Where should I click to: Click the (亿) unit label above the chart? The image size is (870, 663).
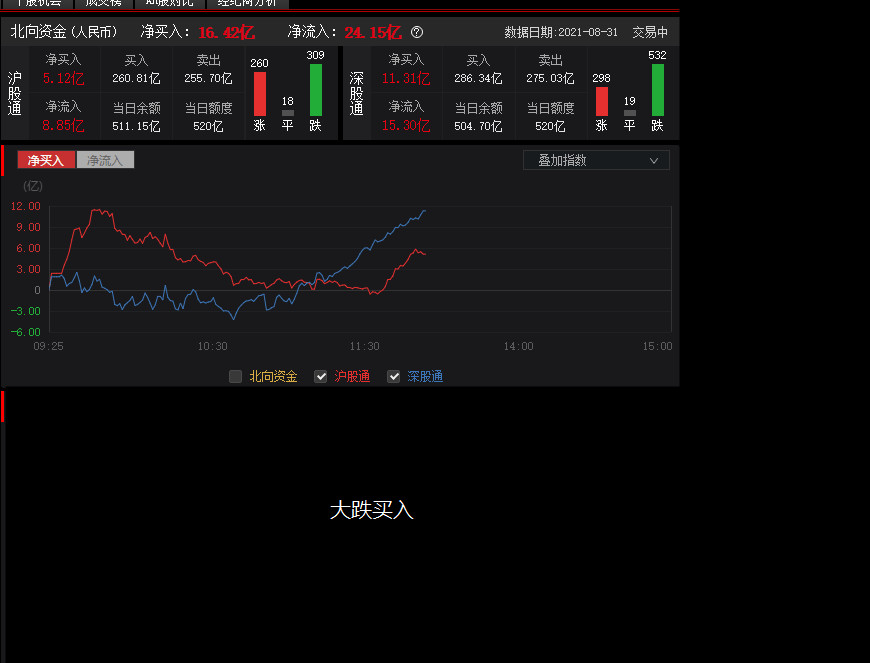(33, 186)
